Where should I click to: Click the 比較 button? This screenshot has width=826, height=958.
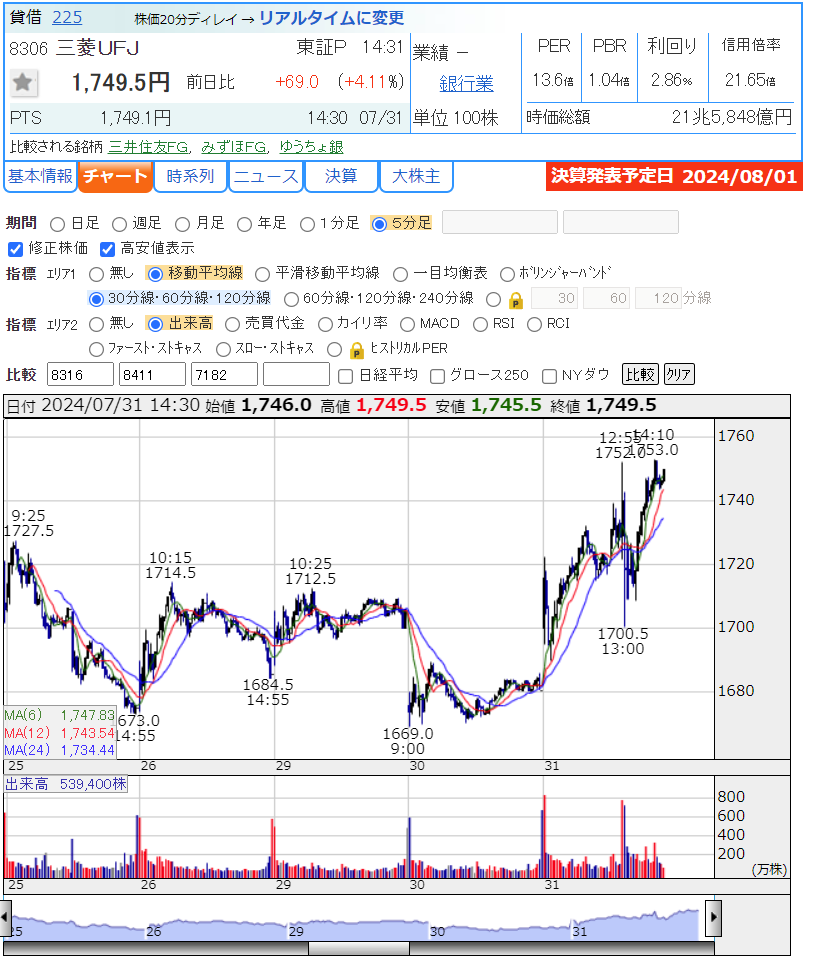[640, 374]
